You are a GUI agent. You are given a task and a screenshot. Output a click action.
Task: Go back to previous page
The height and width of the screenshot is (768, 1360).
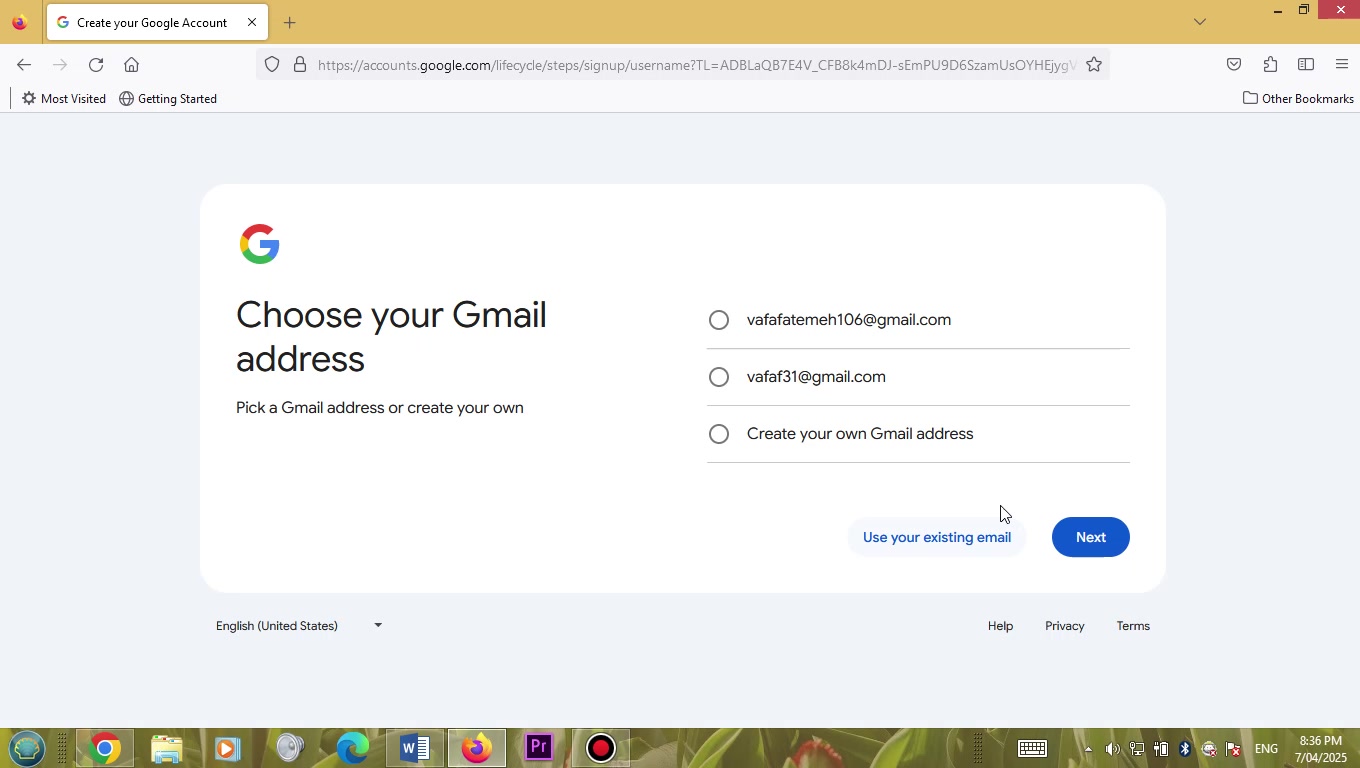click(24, 65)
